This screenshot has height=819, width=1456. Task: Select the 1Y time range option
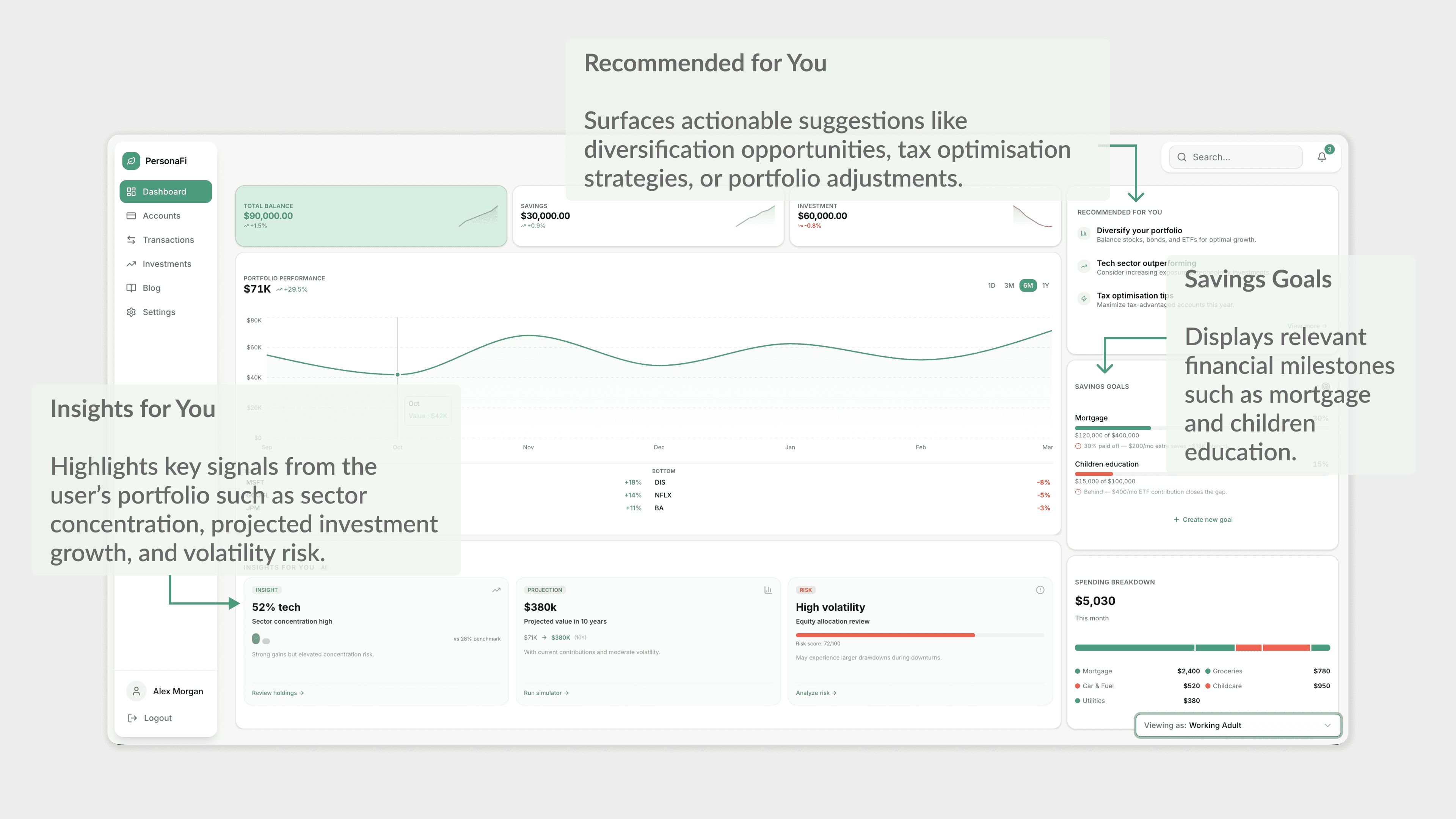click(x=1045, y=286)
